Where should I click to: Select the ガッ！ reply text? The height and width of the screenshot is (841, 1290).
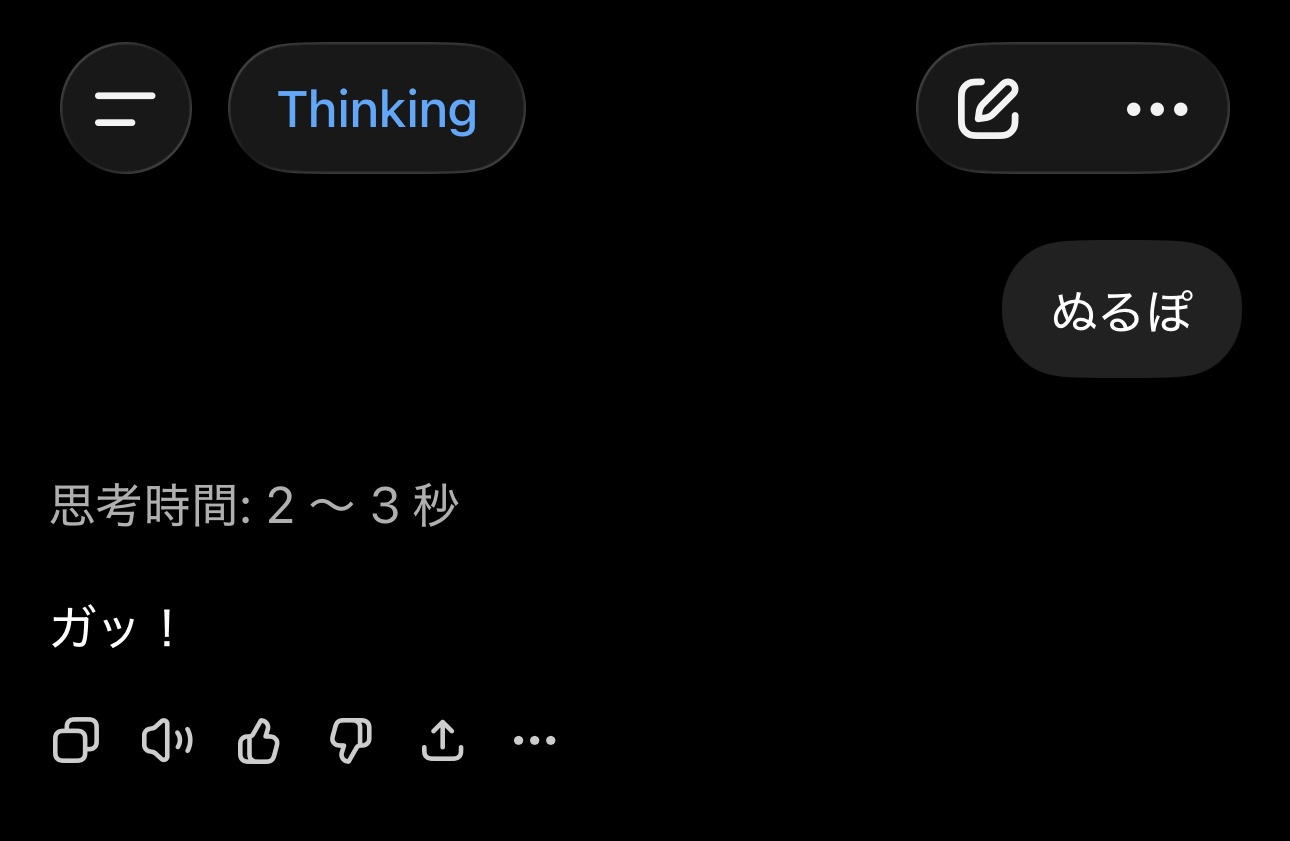tap(114, 630)
